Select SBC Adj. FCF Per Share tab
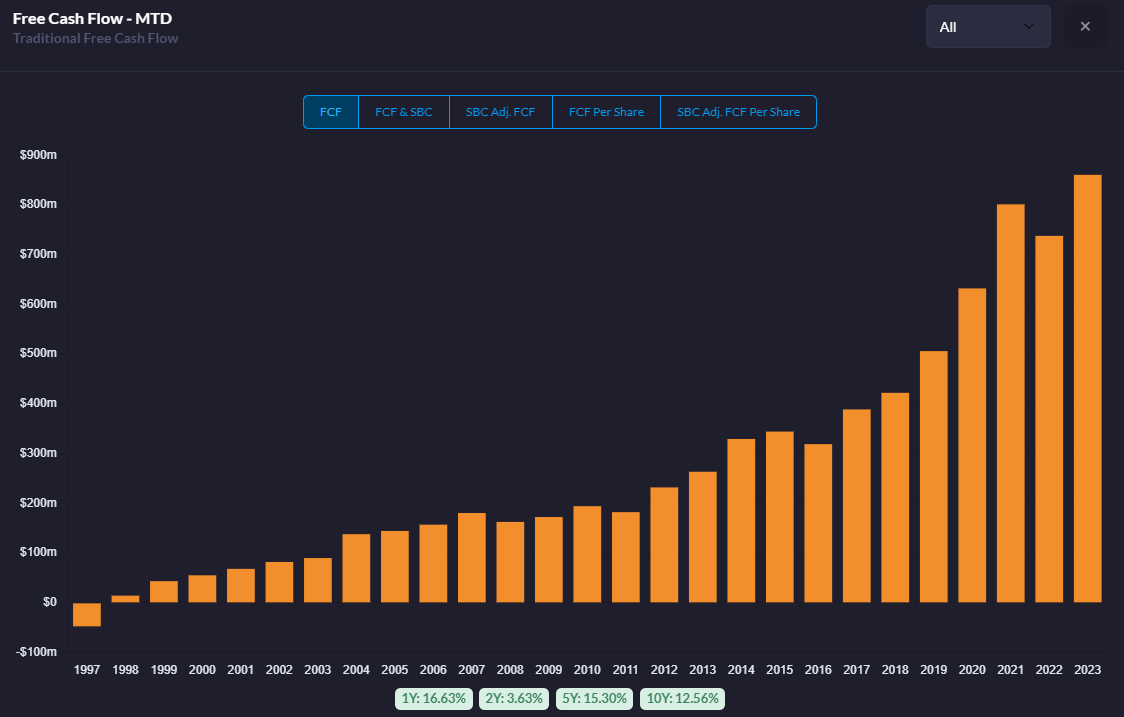 tap(738, 112)
